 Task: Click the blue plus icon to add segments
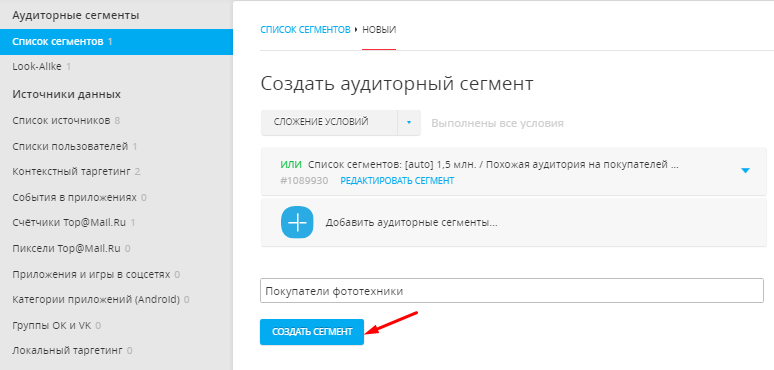pos(297,222)
